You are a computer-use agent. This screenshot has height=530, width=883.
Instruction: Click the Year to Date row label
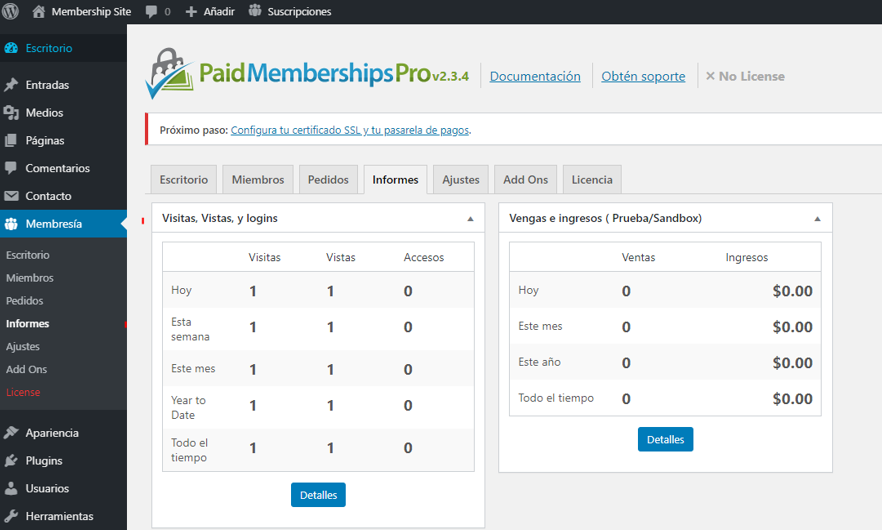pos(189,407)
